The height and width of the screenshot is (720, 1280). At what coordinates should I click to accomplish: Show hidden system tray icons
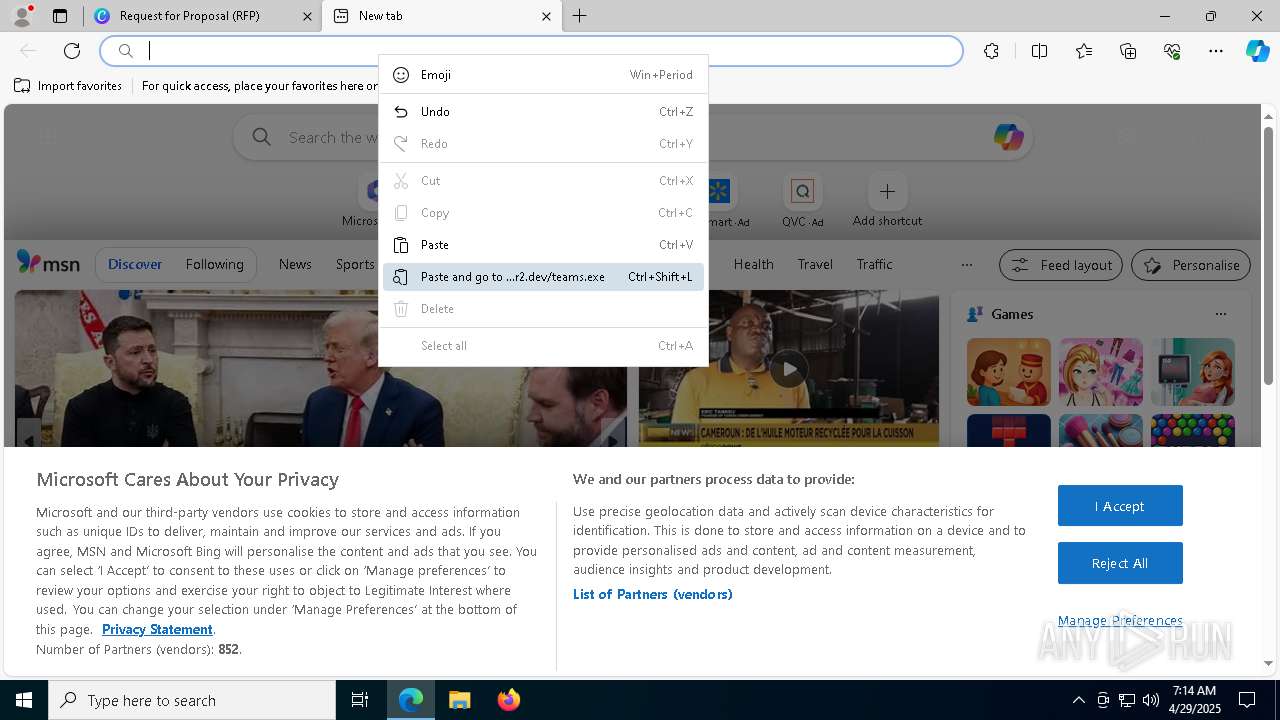(1078, 700)
